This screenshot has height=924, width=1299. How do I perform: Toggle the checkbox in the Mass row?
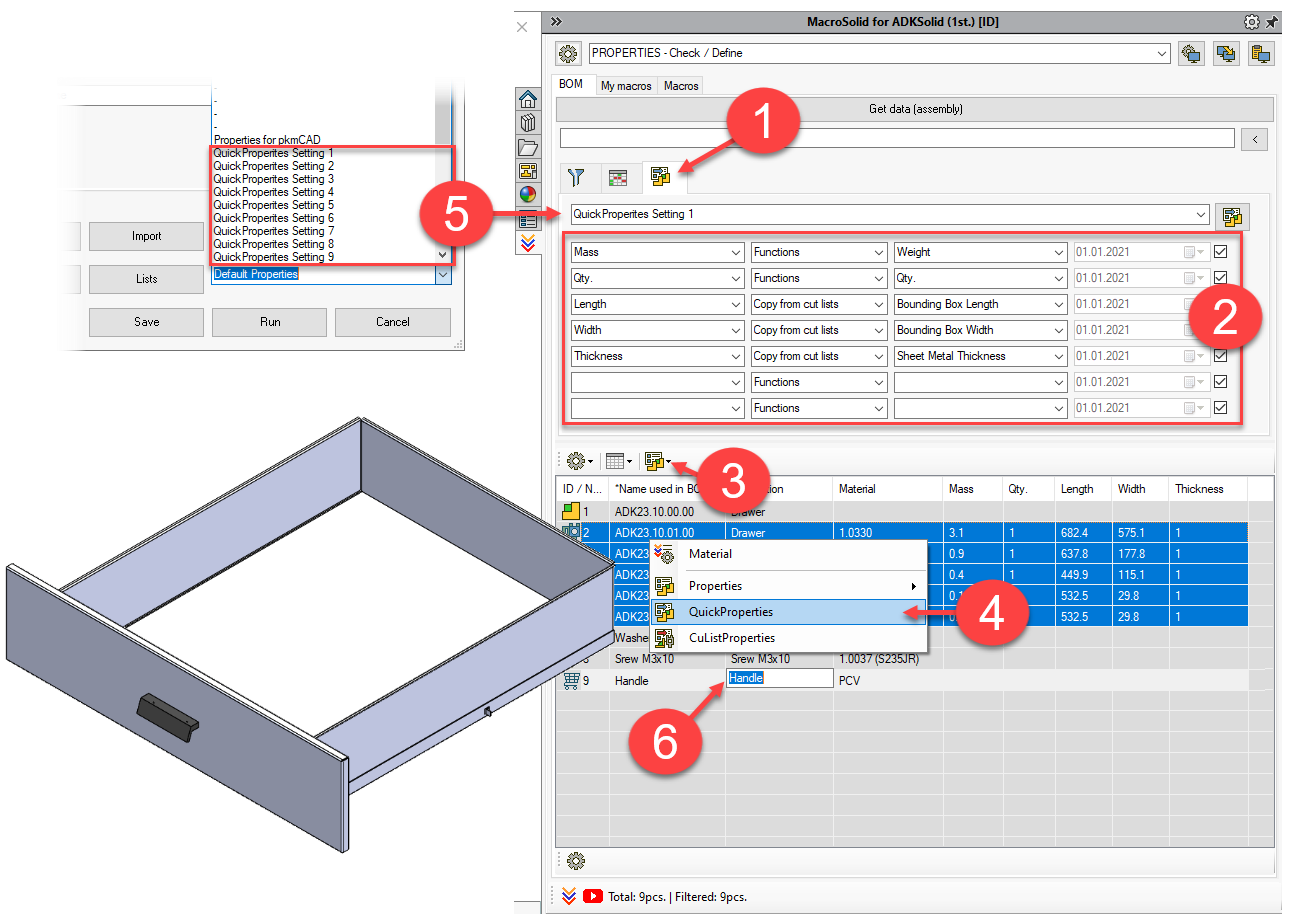coord(1220,252)
